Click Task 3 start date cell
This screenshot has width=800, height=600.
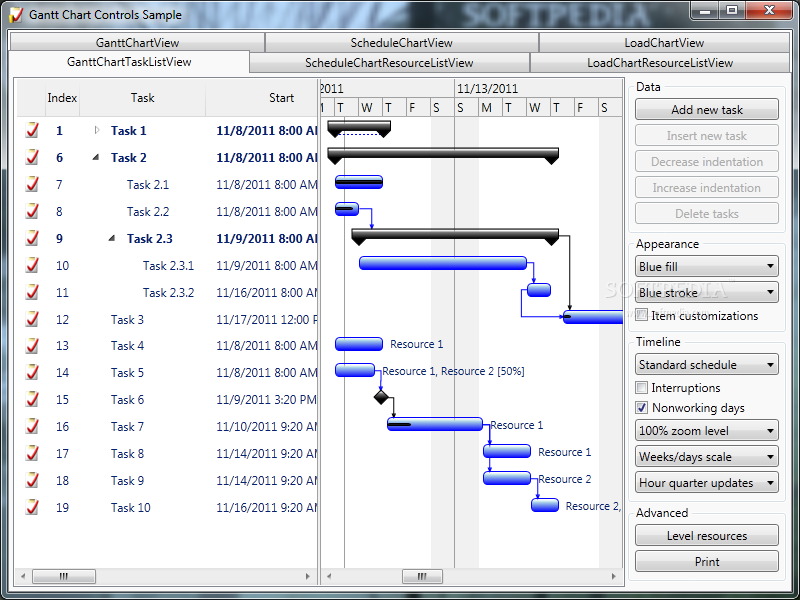click(266, 320)
